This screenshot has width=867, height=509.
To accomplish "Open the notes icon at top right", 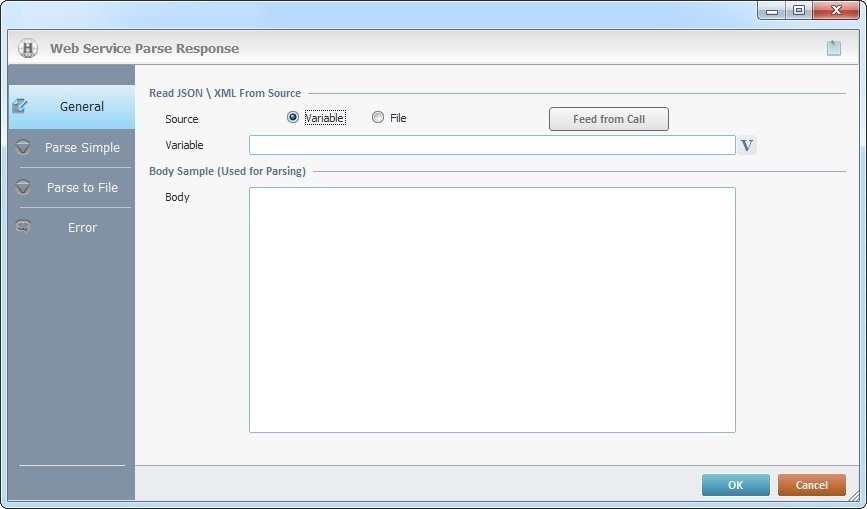I will point(833,48).
